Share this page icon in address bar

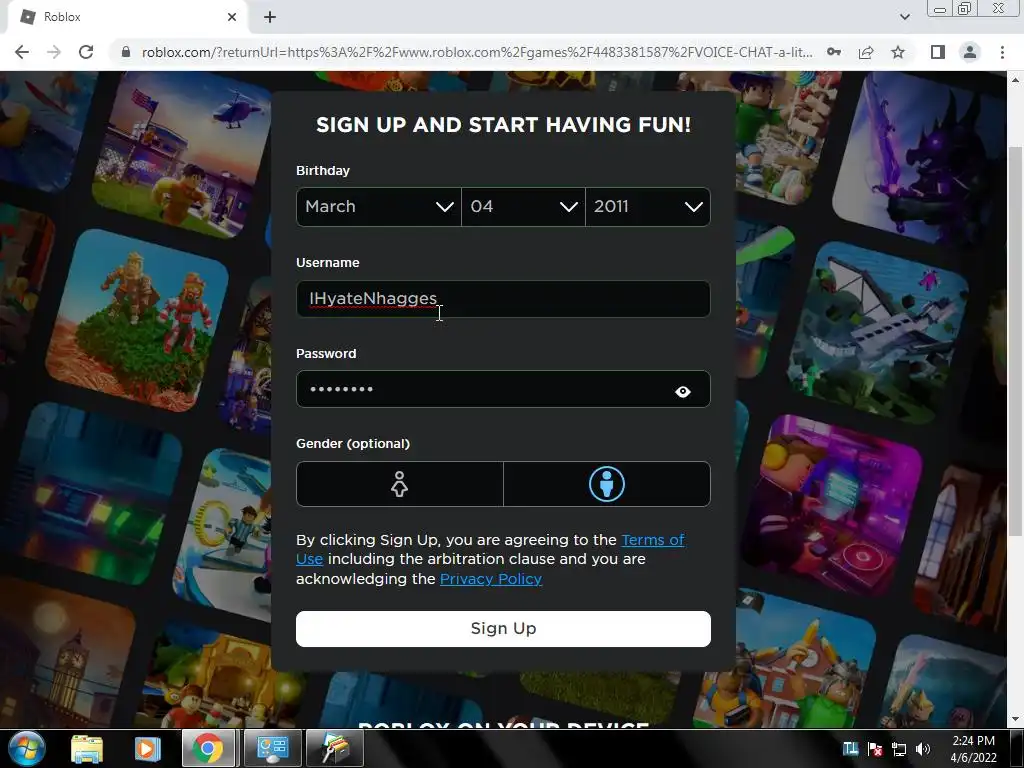tap(866, 52)
